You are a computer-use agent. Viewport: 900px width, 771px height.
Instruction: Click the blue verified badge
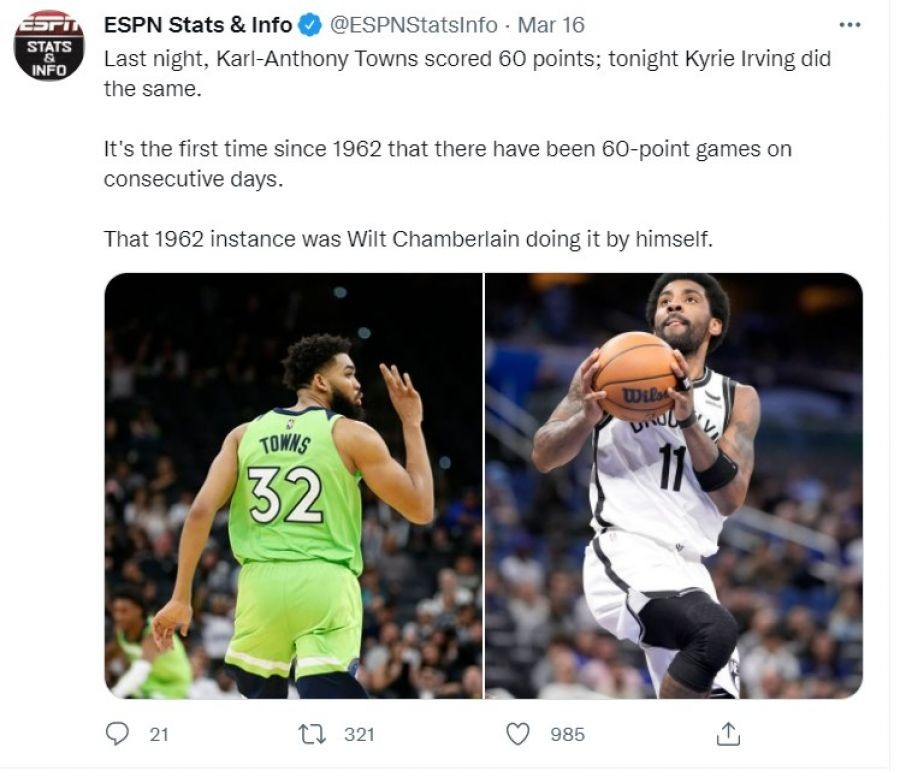(311, 25)
